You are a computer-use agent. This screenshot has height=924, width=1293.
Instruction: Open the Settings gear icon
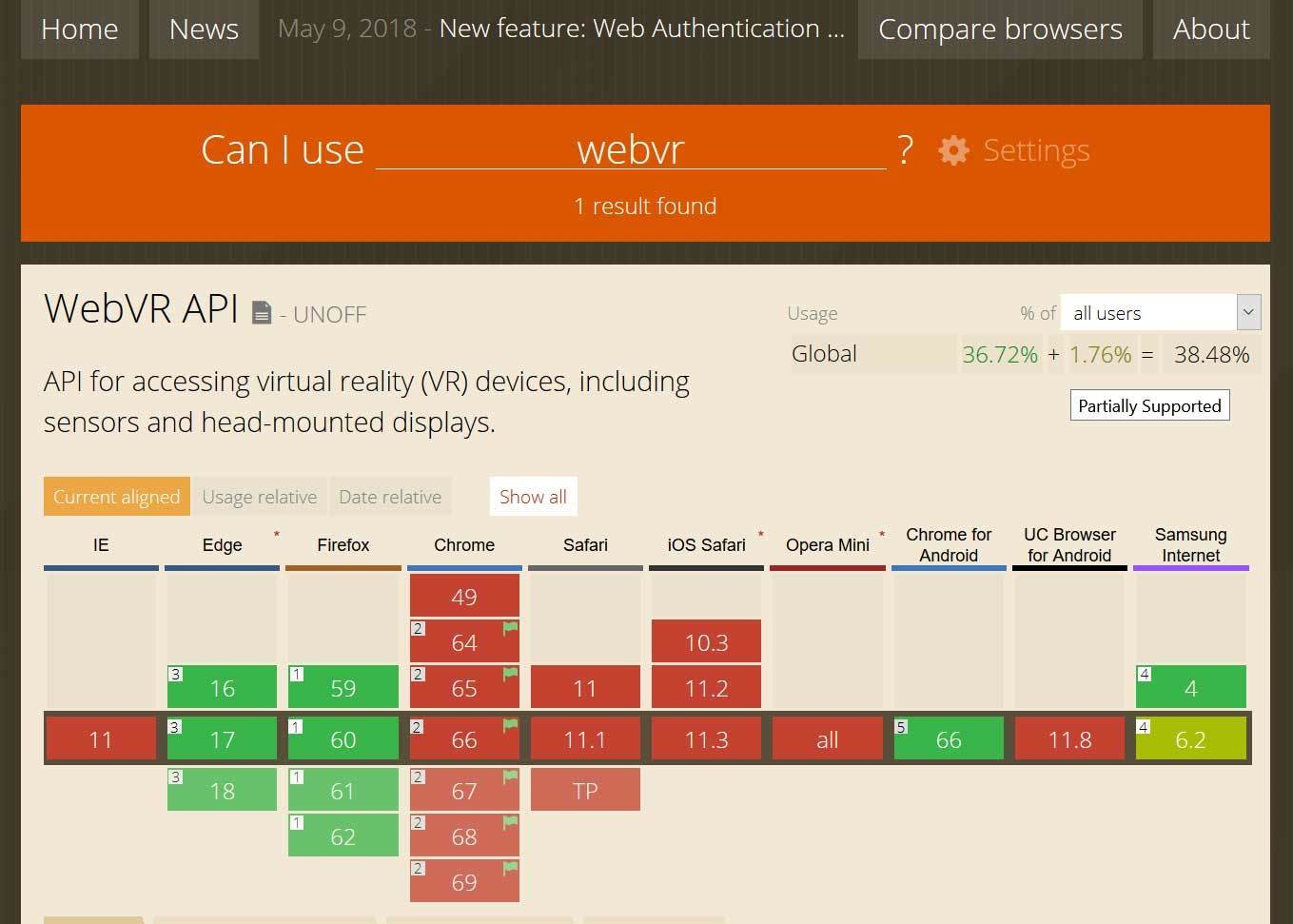(953, 150)
